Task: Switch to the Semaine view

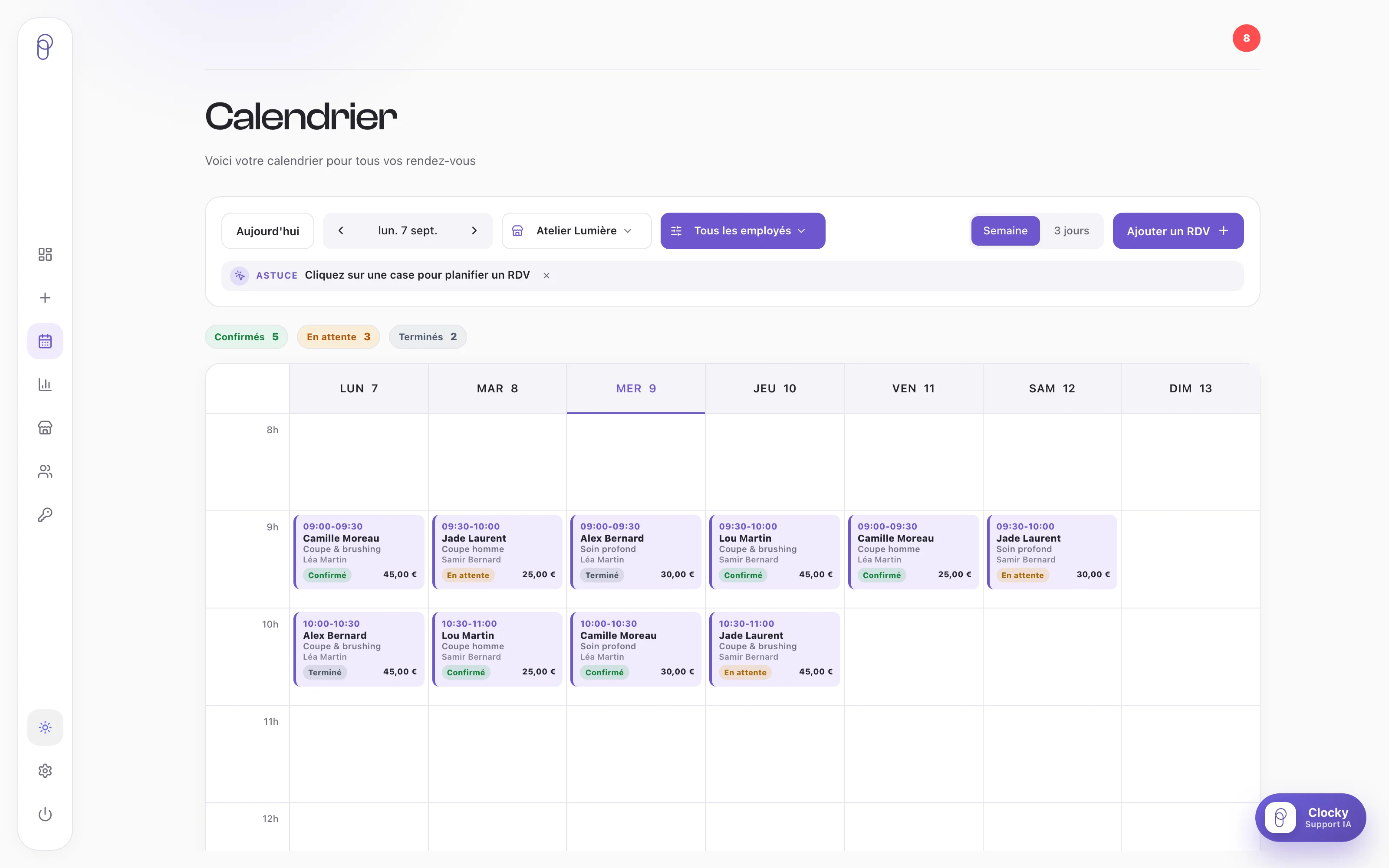Action: point(1005,231)
